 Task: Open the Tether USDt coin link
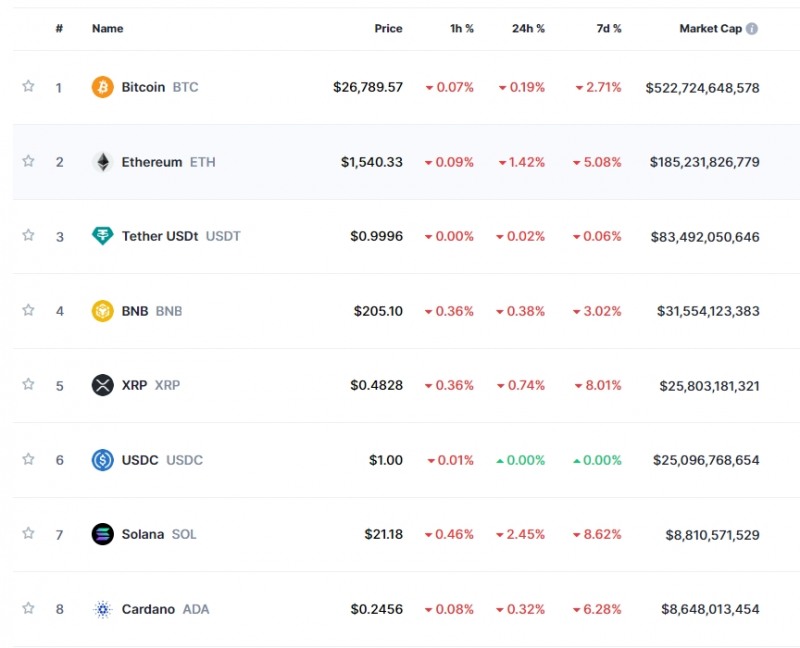(x=160, y=236)
